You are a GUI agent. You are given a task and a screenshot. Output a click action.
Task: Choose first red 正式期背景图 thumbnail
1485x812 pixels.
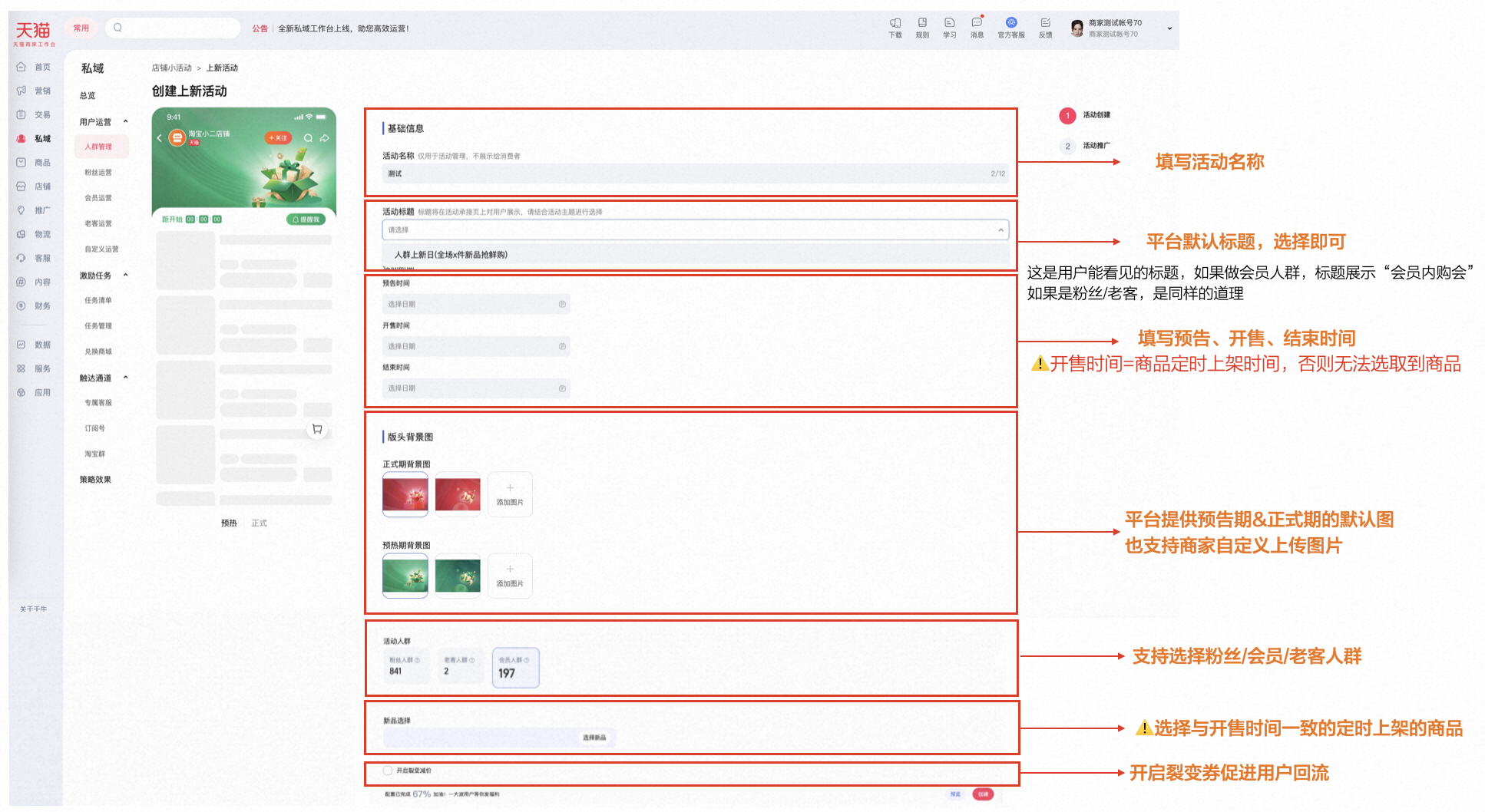405,494
